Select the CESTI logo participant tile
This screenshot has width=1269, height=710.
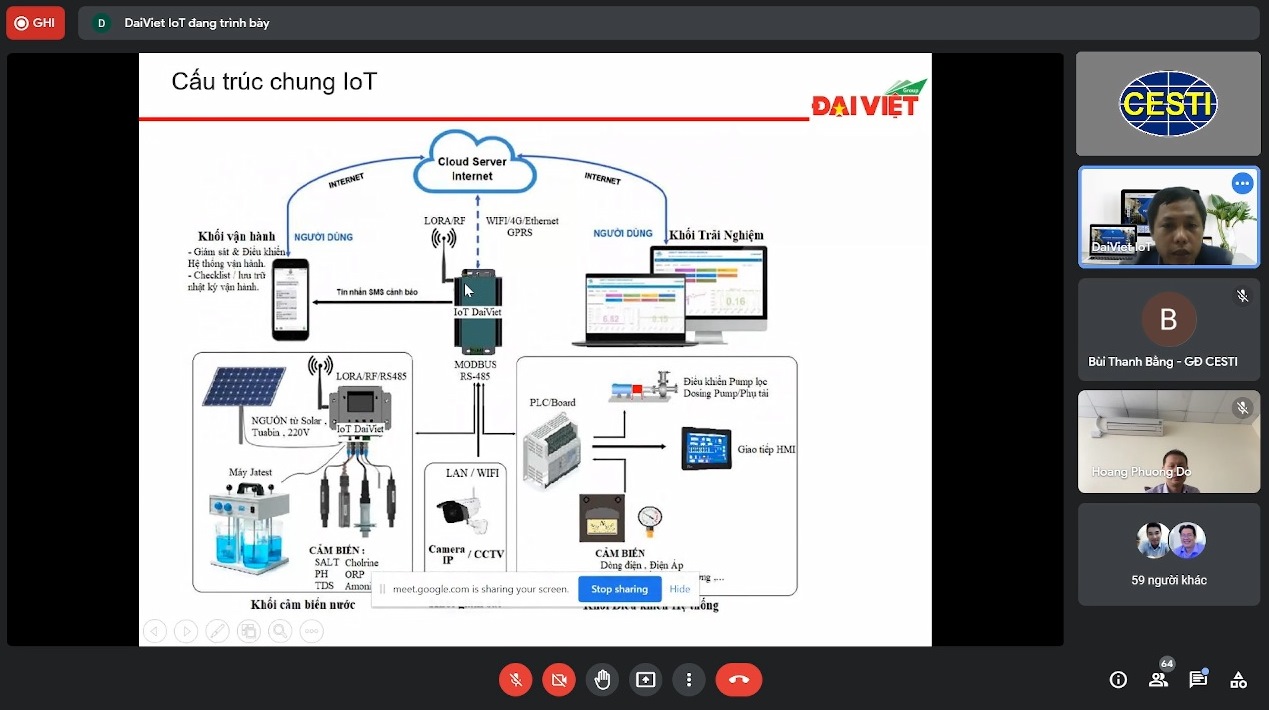point(1168,104)
